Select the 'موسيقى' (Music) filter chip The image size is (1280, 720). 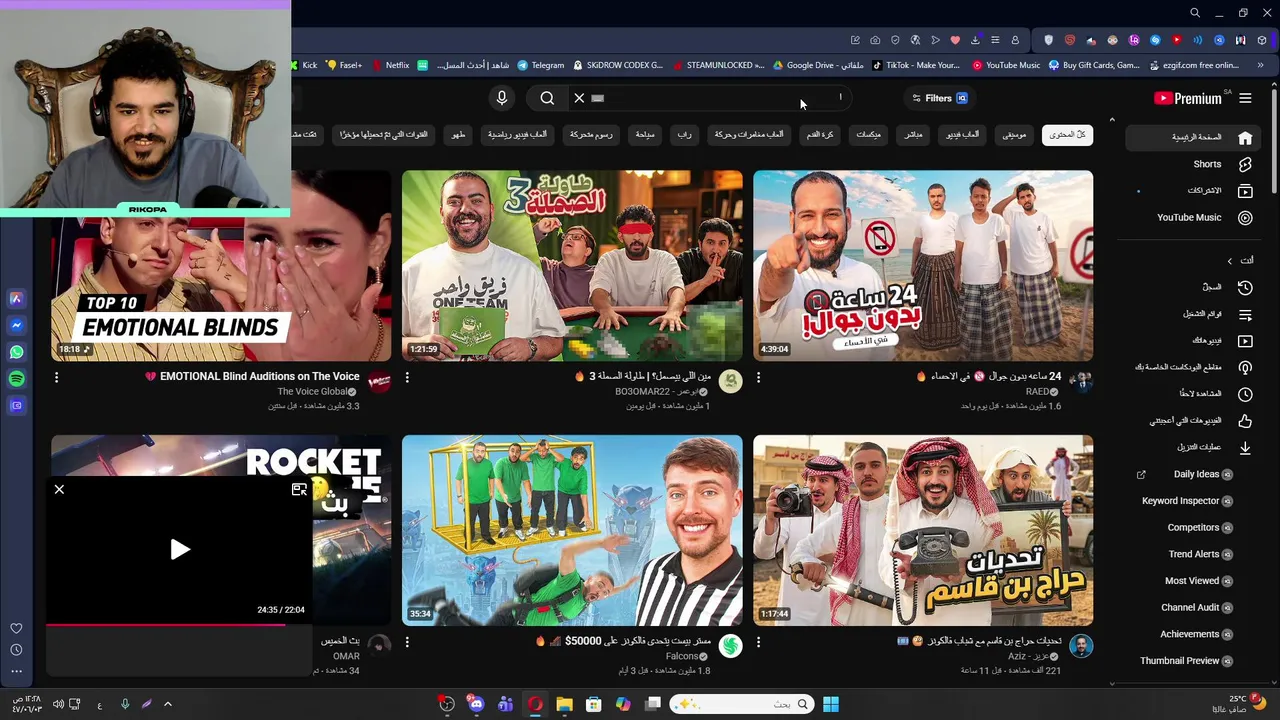point(1014,134)
